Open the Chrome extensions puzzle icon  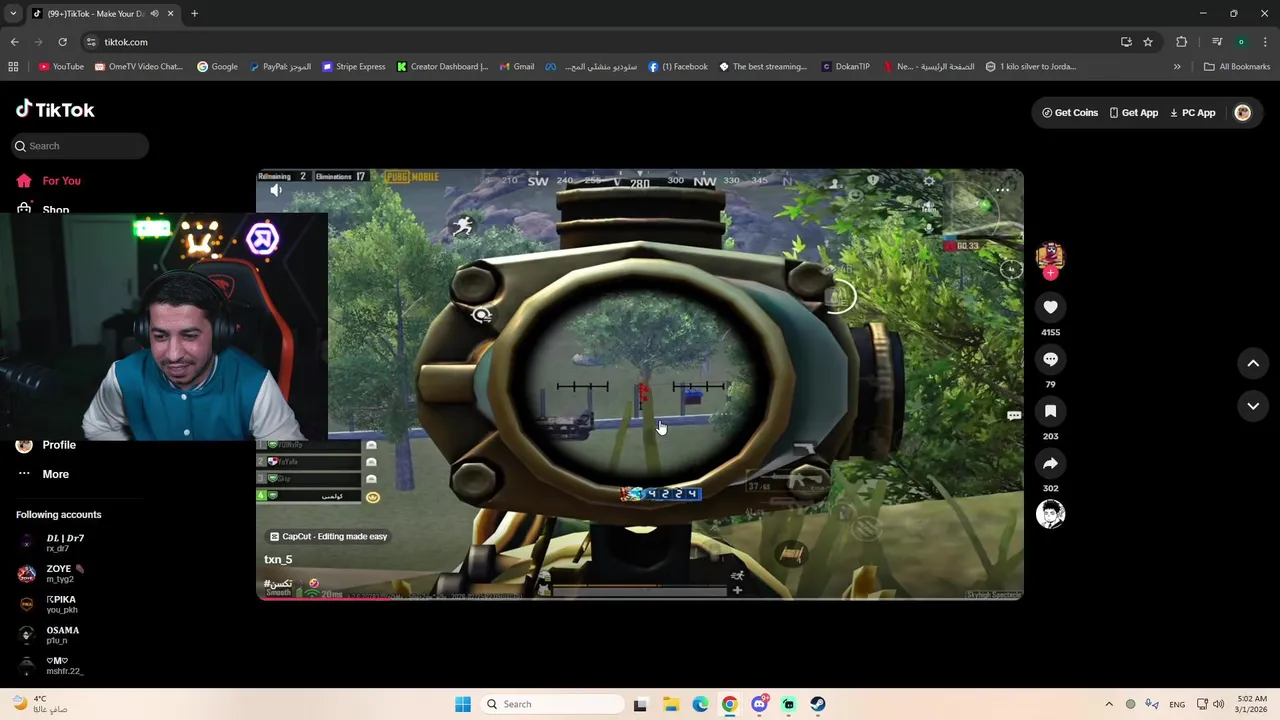pos(1182,42)
